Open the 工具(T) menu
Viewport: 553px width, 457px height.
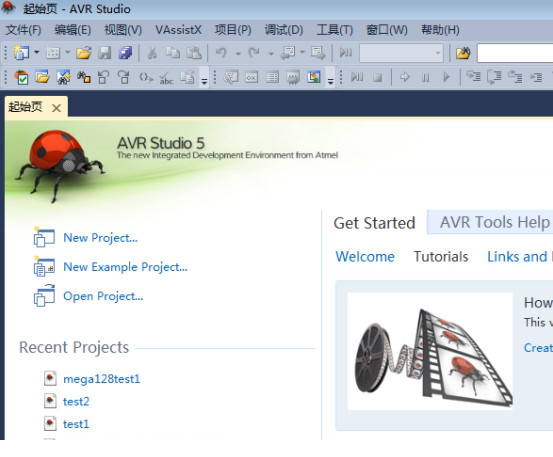pyautogui.click(x=334, y=30)
